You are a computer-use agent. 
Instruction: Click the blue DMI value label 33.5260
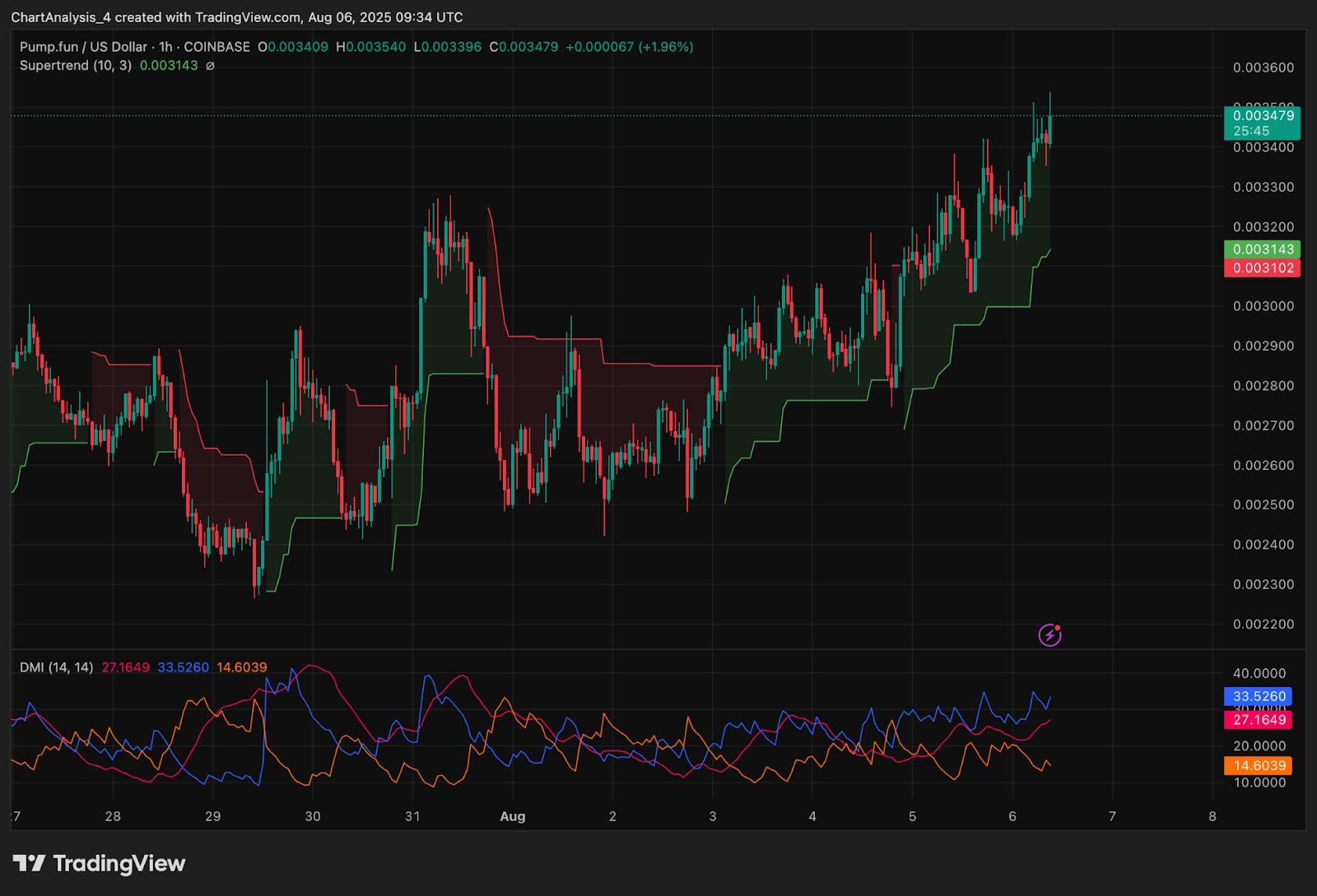point(1259,696)
